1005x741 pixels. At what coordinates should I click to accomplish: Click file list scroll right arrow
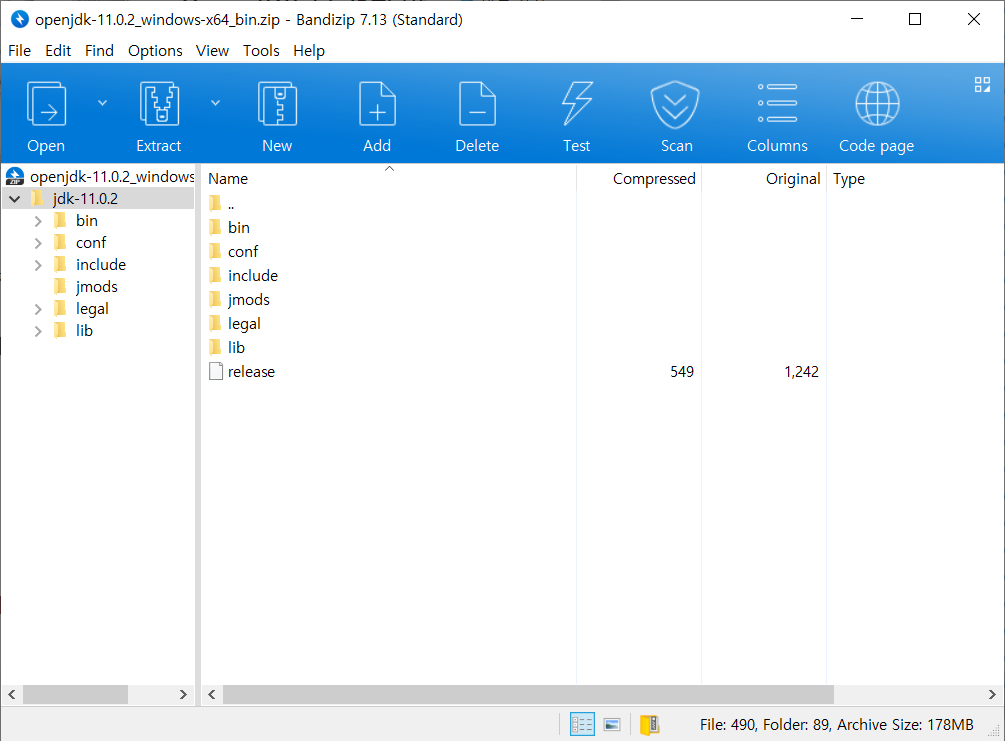tap(992, 694)
